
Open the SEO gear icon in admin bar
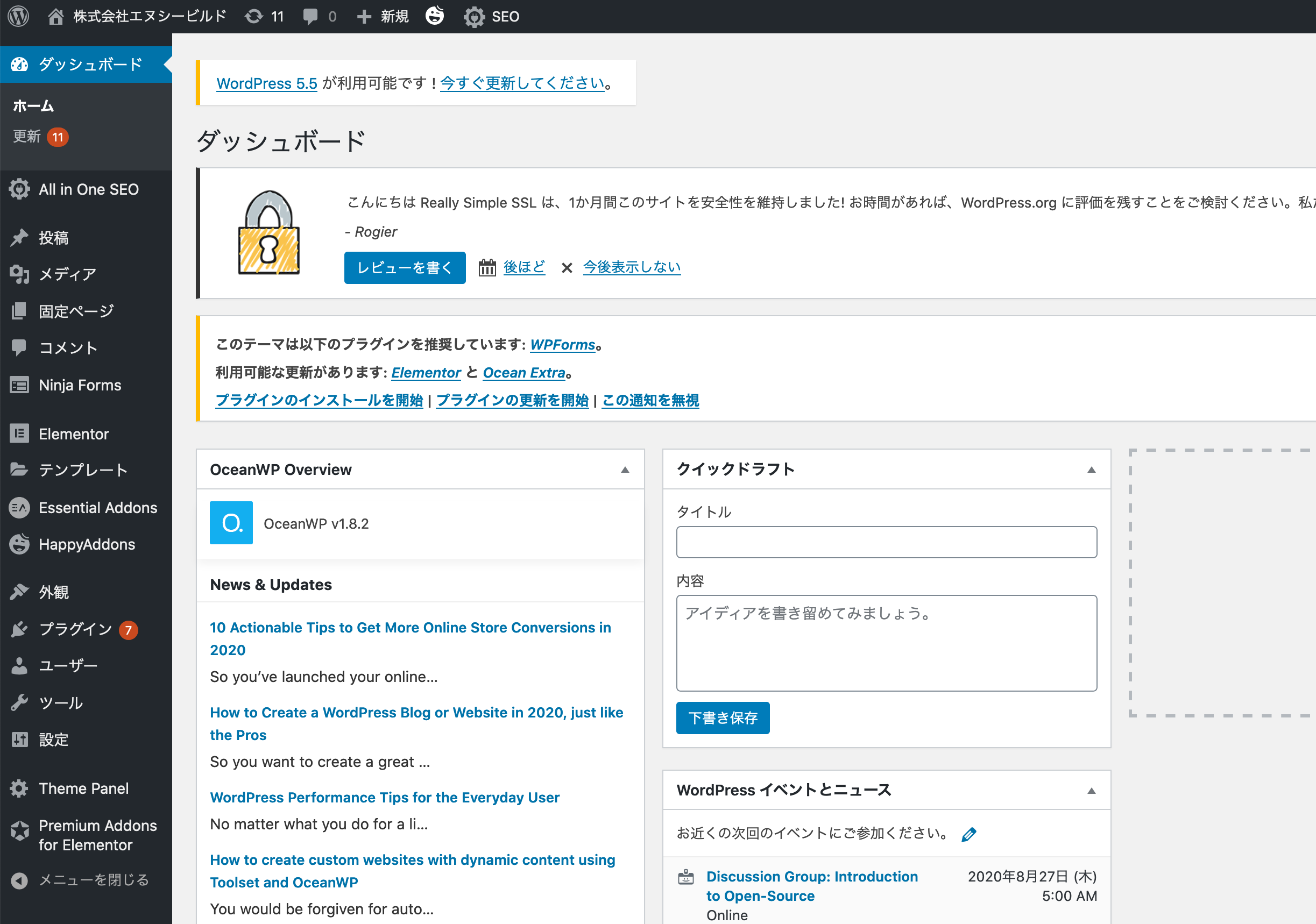coord(474,17)
